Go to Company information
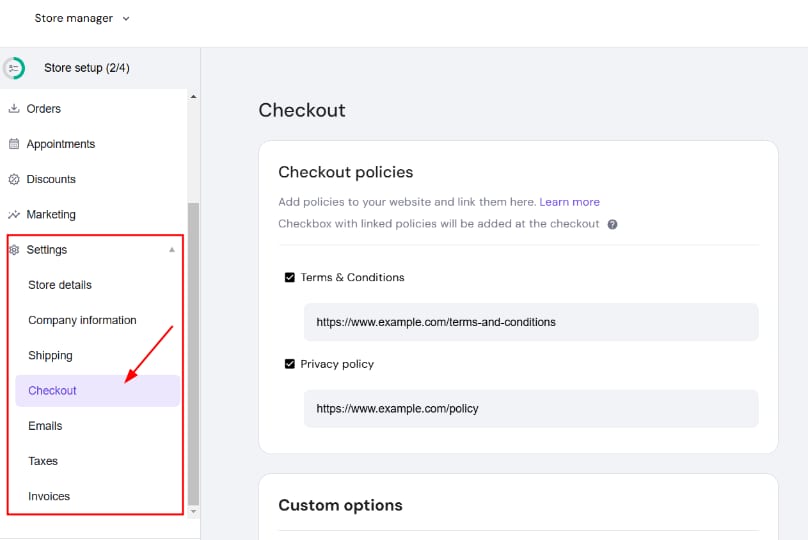The height and width of the screenshot is (540, 808). coord(82,320)
